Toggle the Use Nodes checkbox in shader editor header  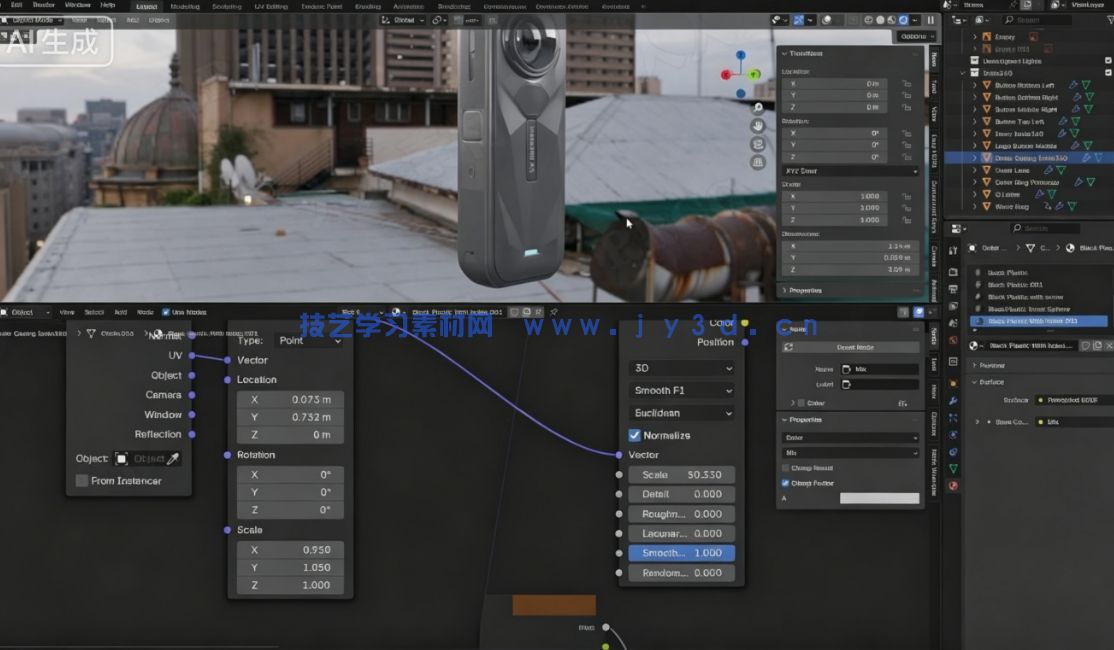pyautogui.click(x=166, y=312)
